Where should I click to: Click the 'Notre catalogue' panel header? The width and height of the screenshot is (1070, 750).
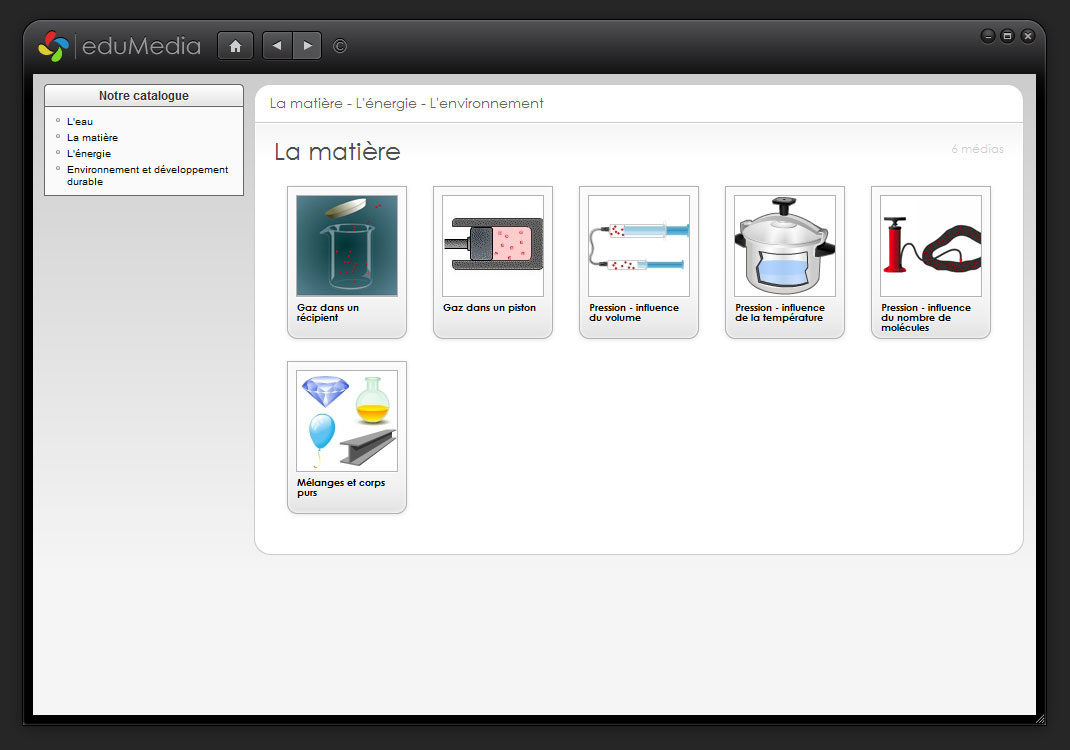pyautogui.click(x=144, y=96)
